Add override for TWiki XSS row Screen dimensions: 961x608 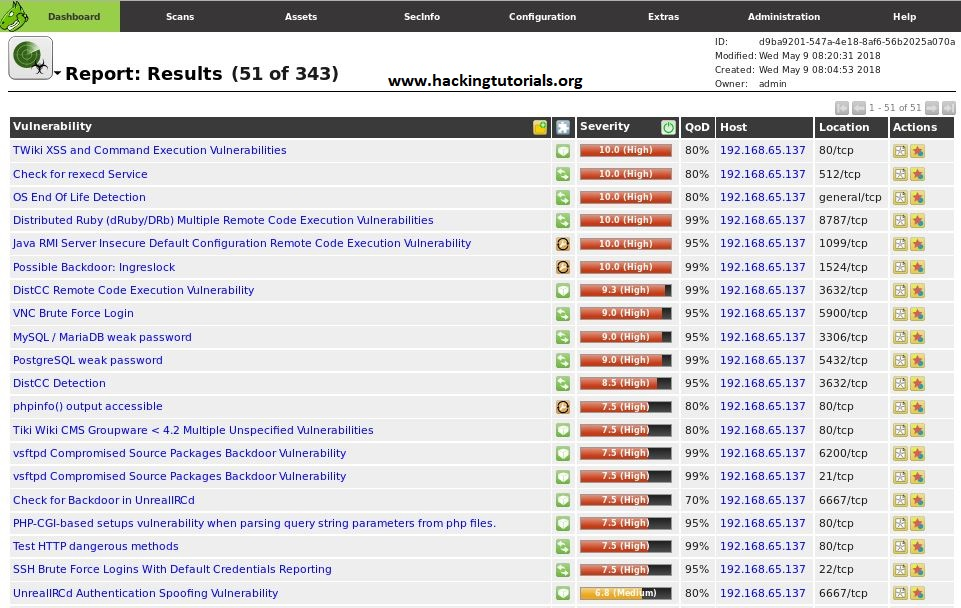[917, 151]
